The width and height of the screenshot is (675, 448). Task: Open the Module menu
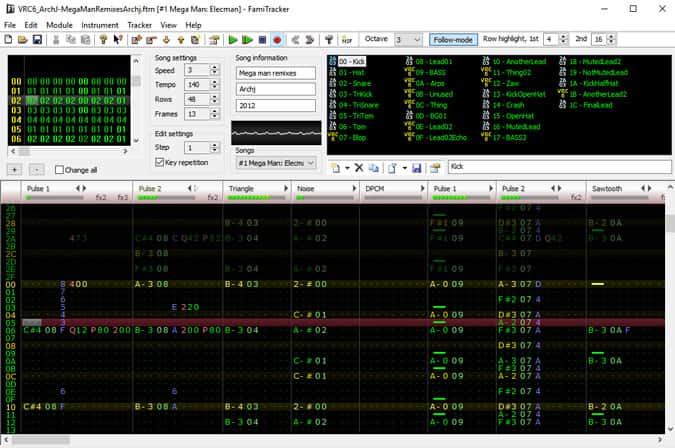[x=59, y=25]
